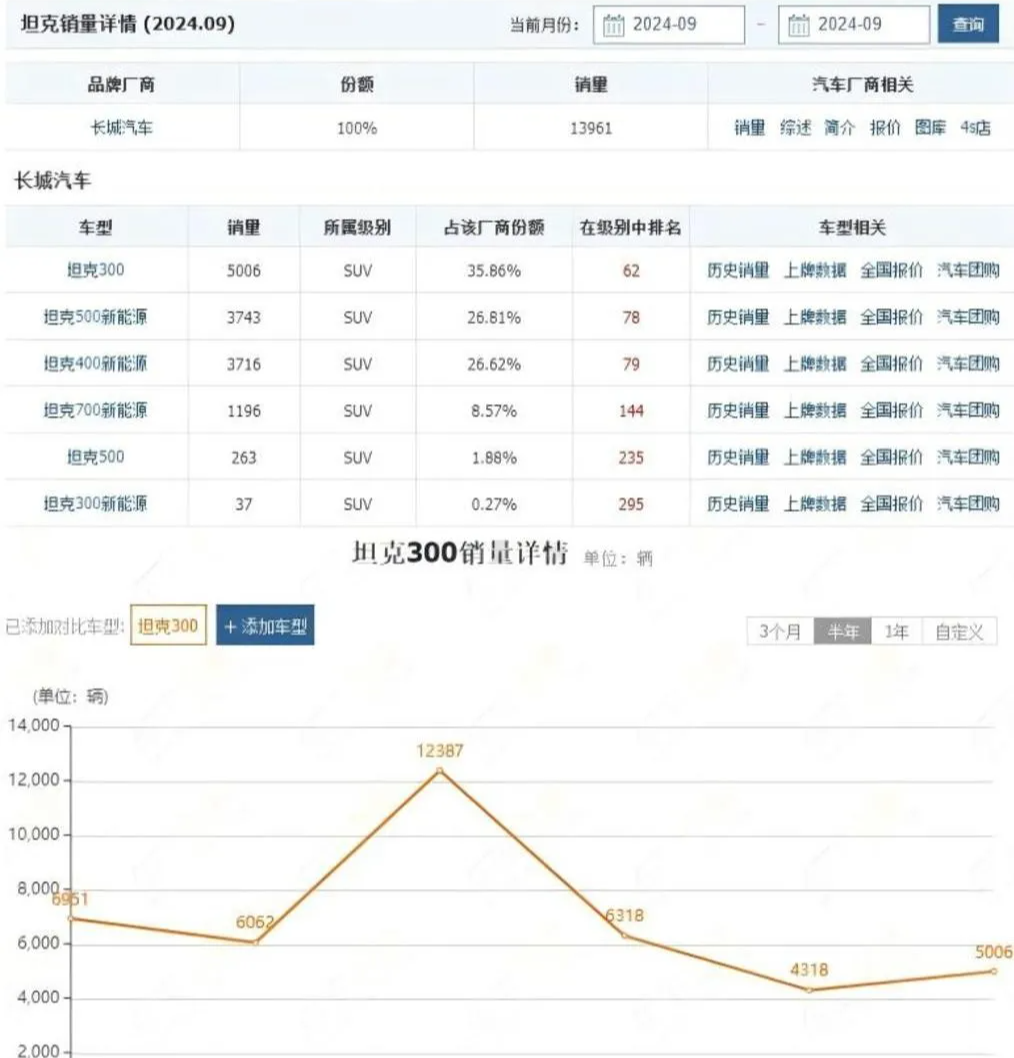
Task: Click the 查询 query button
Action: [x=967, y=24]
